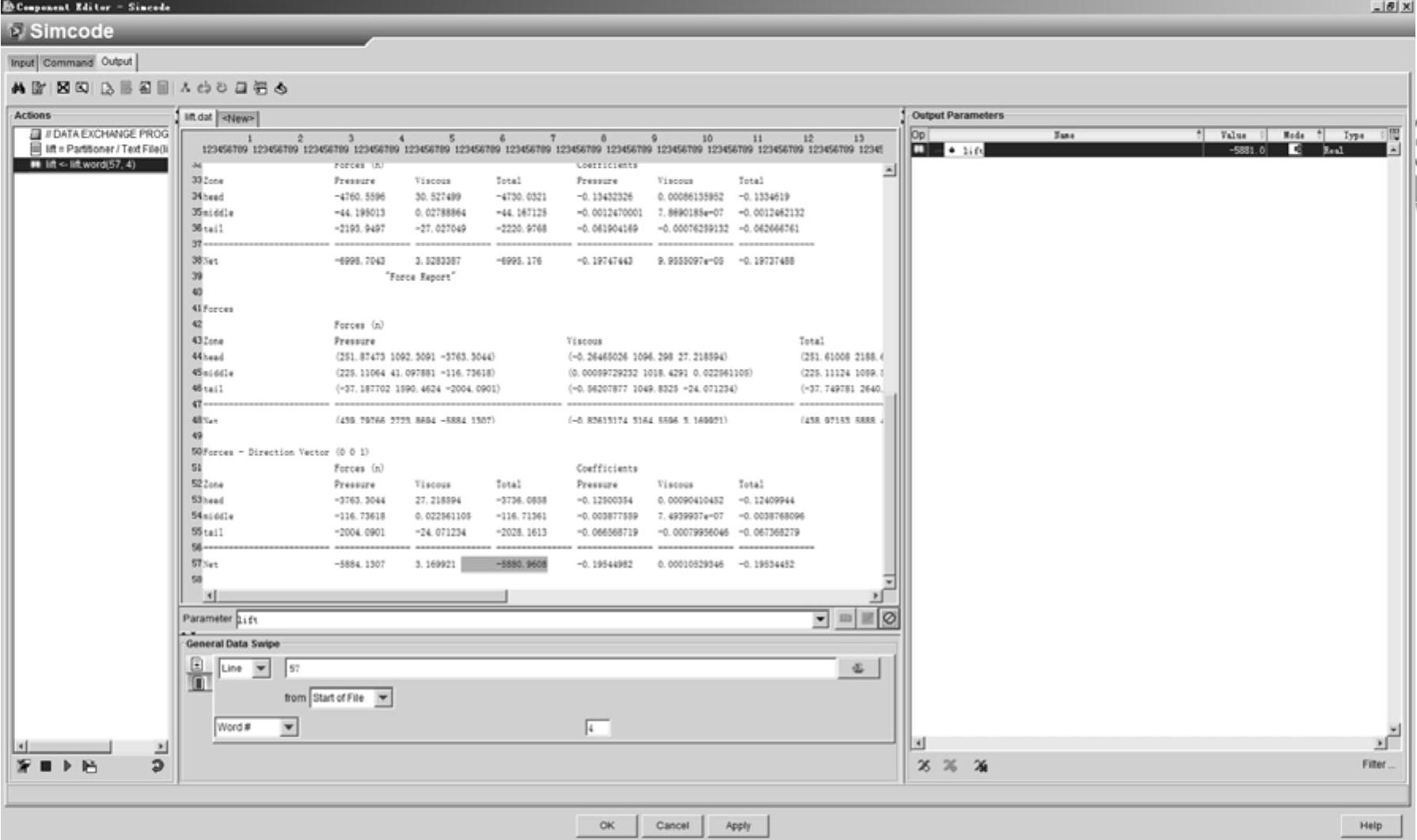Viewport: 1417px width, 840px height.
Task: Click the Value cell showing -5881.0
Action: point(1234,150)
